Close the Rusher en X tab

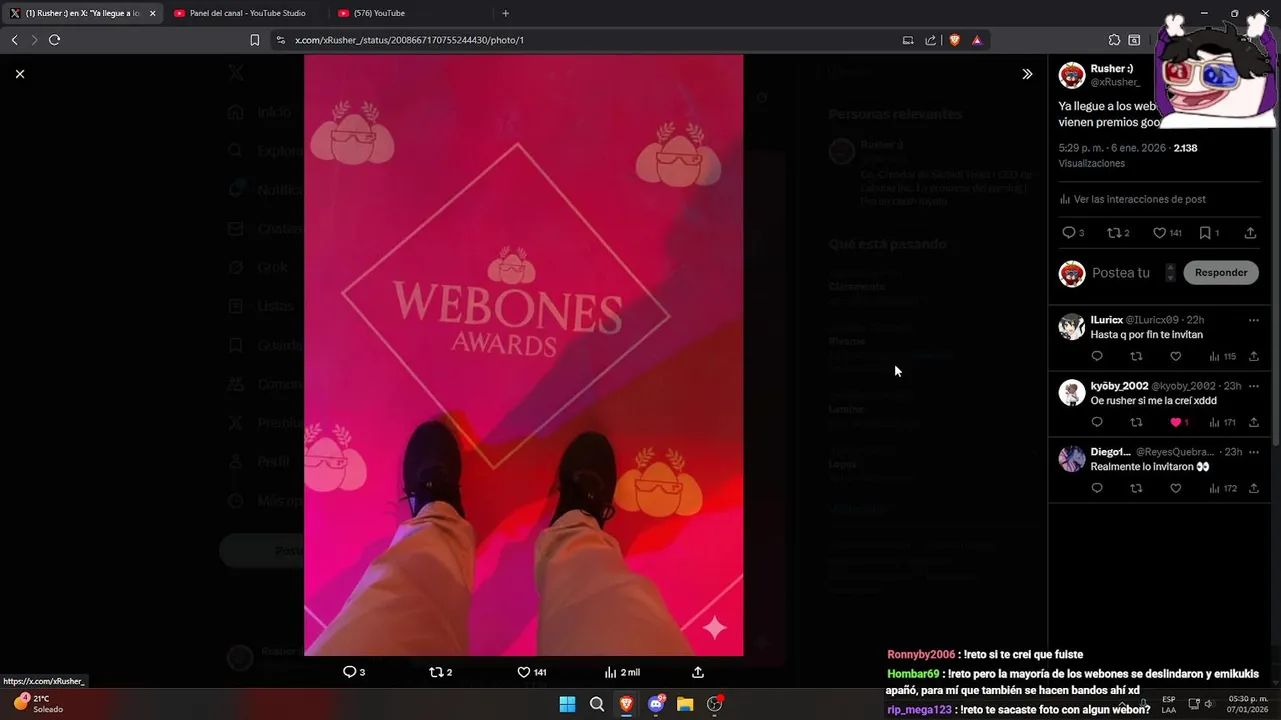(153, 13)
